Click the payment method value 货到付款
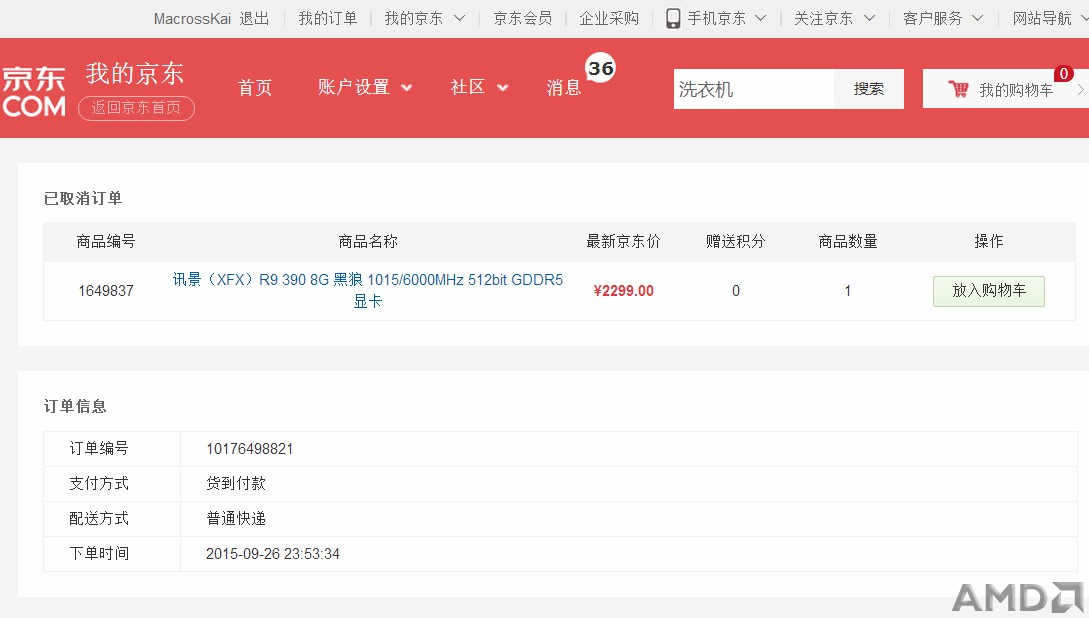Screen dimensions: 1089x618 click(x=236, y=483)
